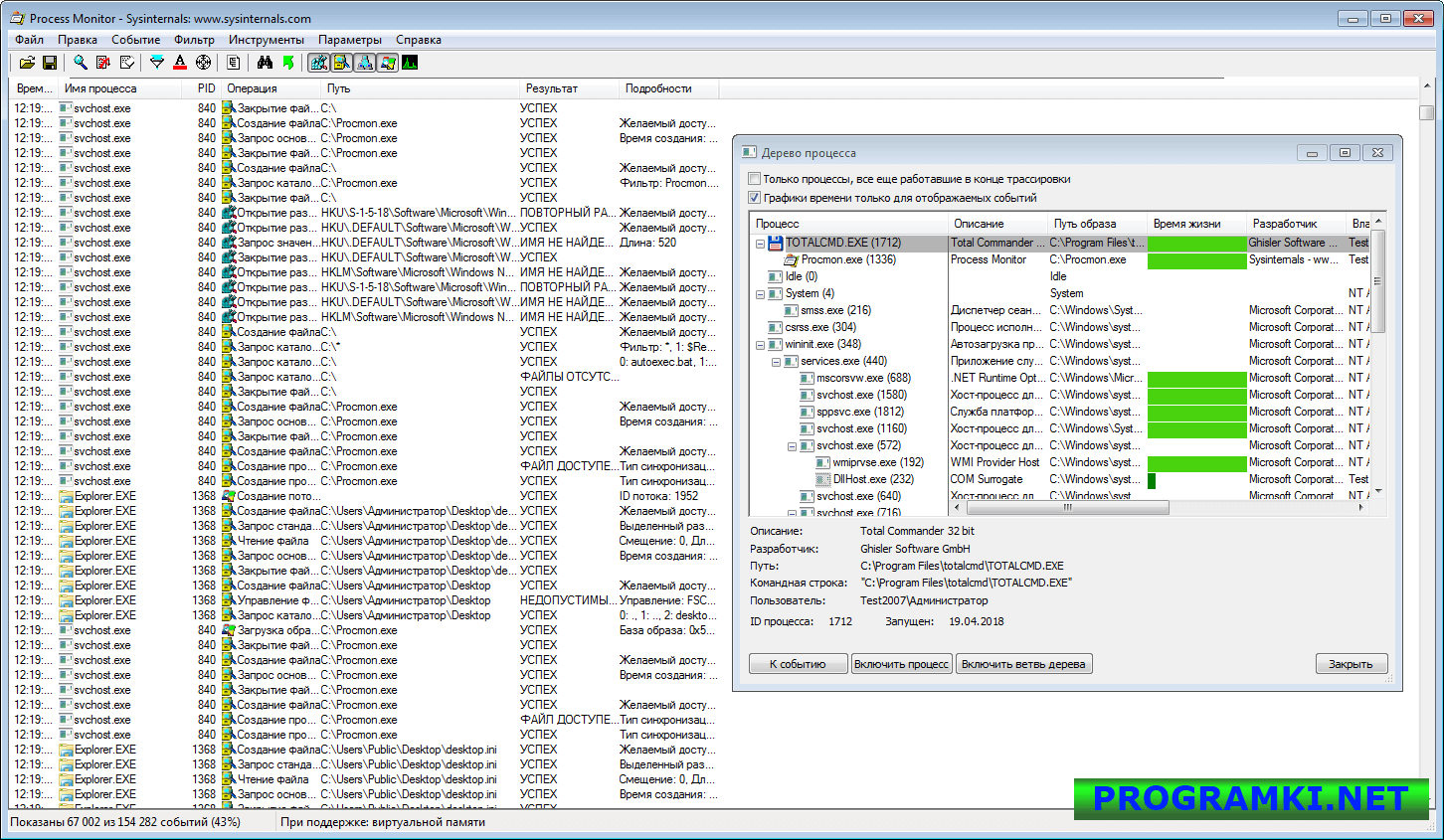This screenshot has height=840, width=1444.
Task: Uncheck 'Графики времени только для отображаемых событий'
Action: (753, 196)
